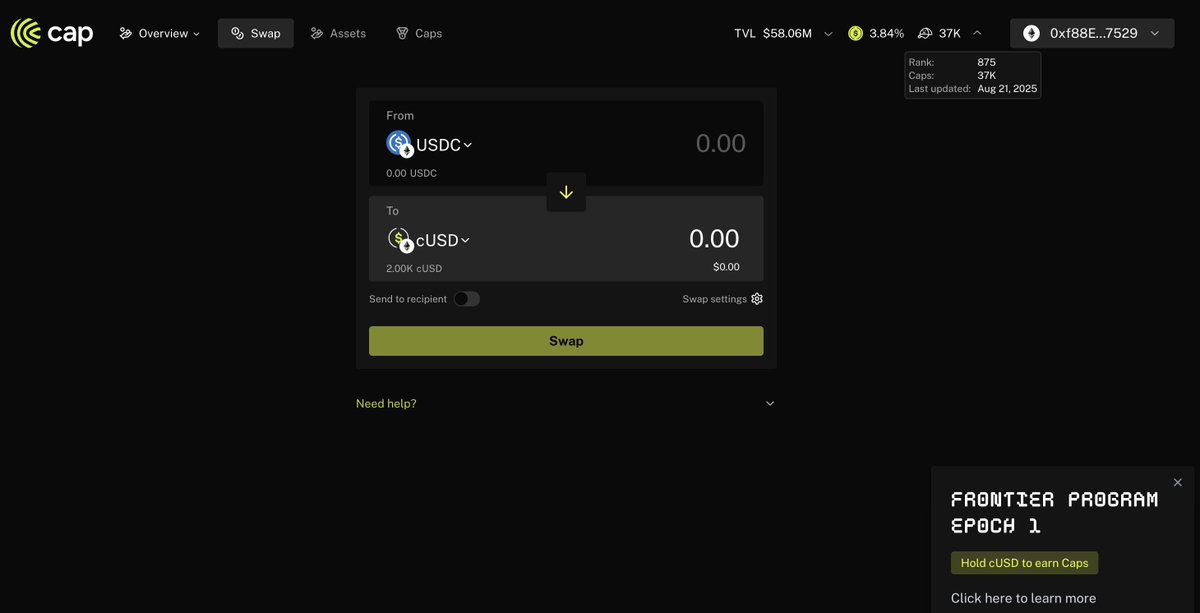Enable the Send to recipient toggle
This screenshot has height=613, width=1200.
coord(466,299)
